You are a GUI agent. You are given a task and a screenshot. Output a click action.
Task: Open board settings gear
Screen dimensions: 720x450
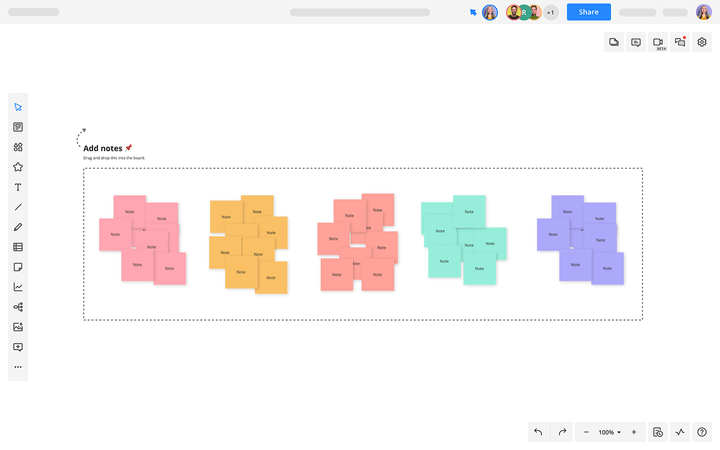click(x=702, y=42)
